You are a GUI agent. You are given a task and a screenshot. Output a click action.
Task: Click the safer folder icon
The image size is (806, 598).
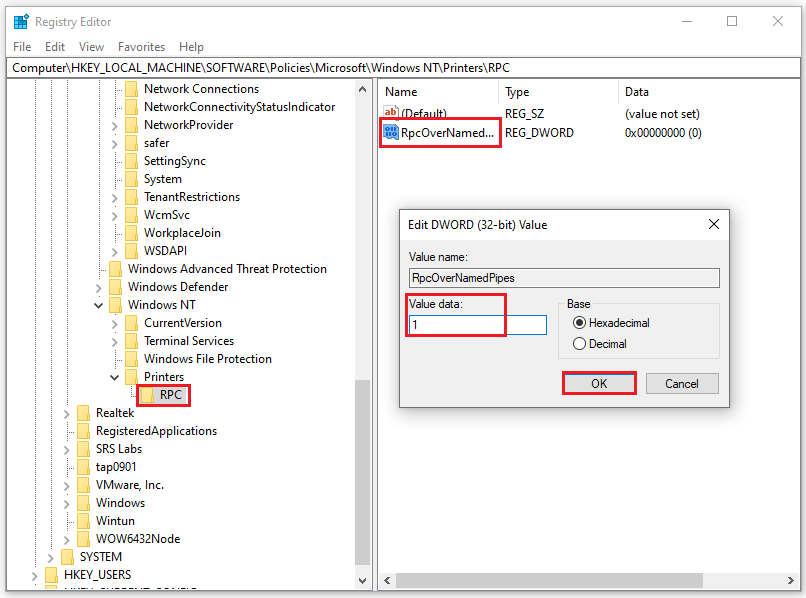click(131, 143)
